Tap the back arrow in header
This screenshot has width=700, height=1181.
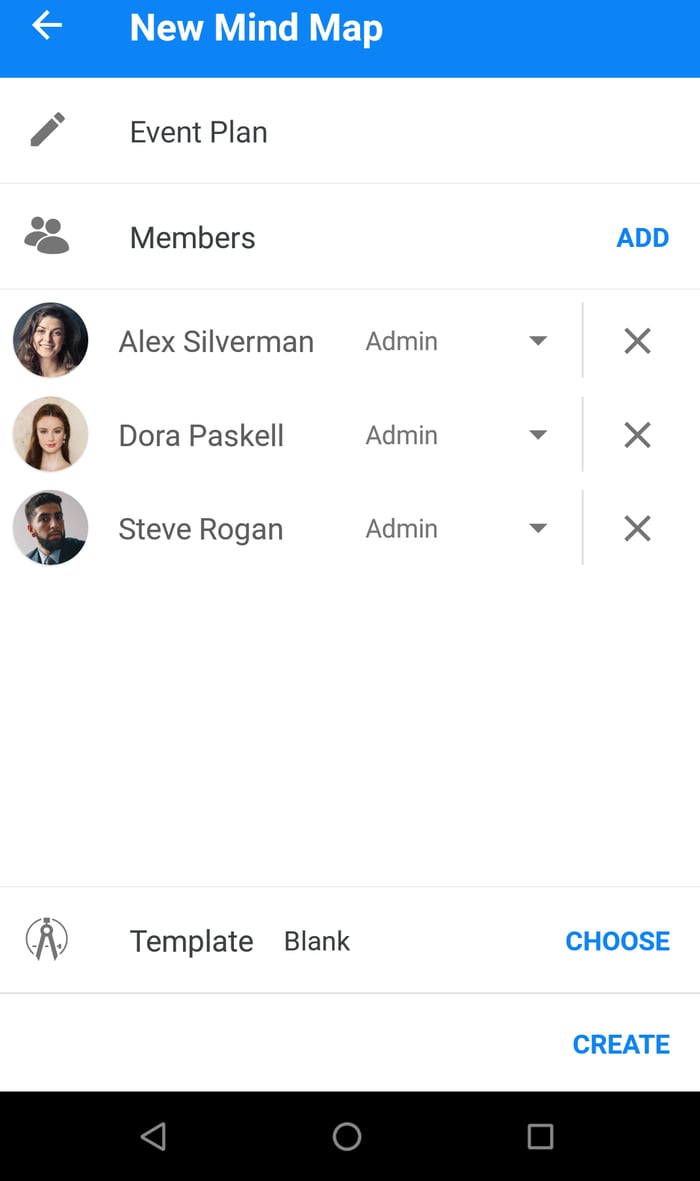point(47,26)
